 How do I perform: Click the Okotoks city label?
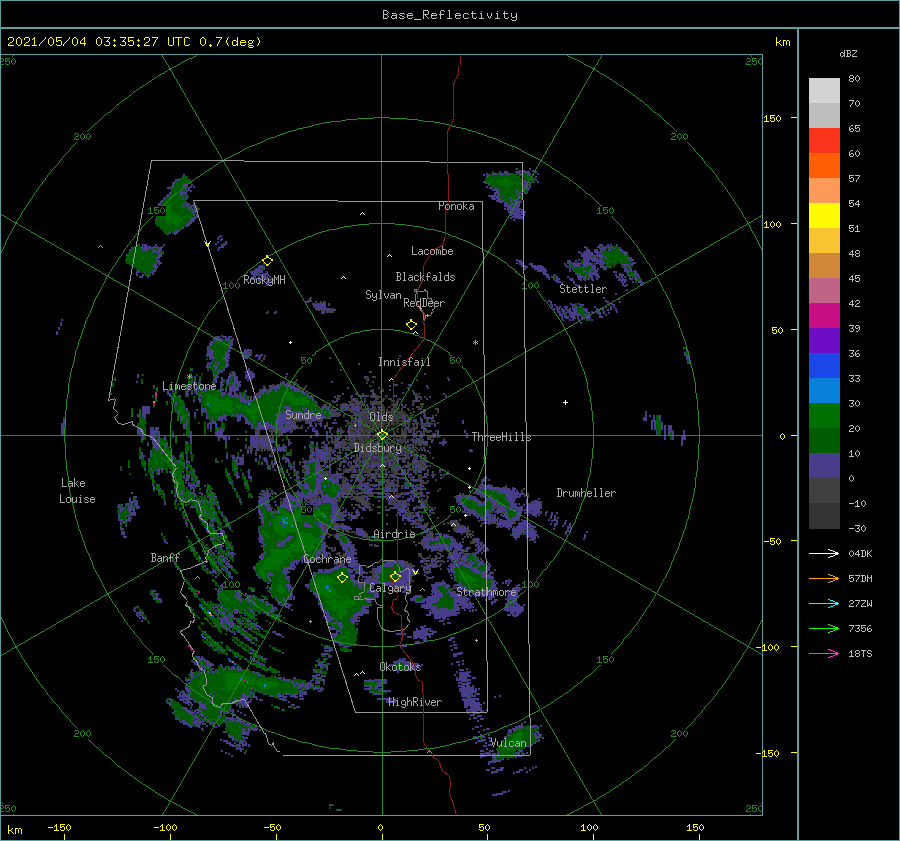[x=401, y=667]
